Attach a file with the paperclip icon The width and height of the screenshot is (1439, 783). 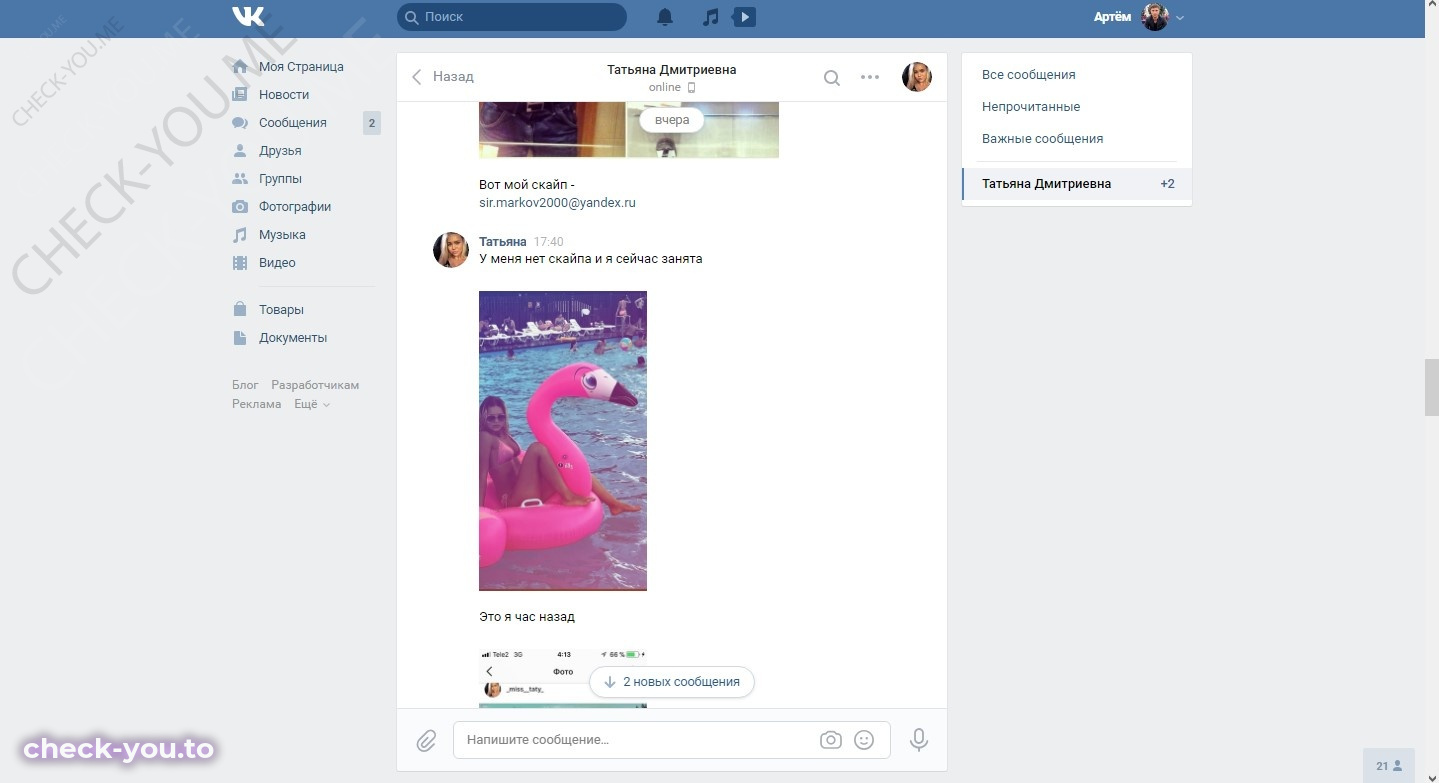[426, 740]
